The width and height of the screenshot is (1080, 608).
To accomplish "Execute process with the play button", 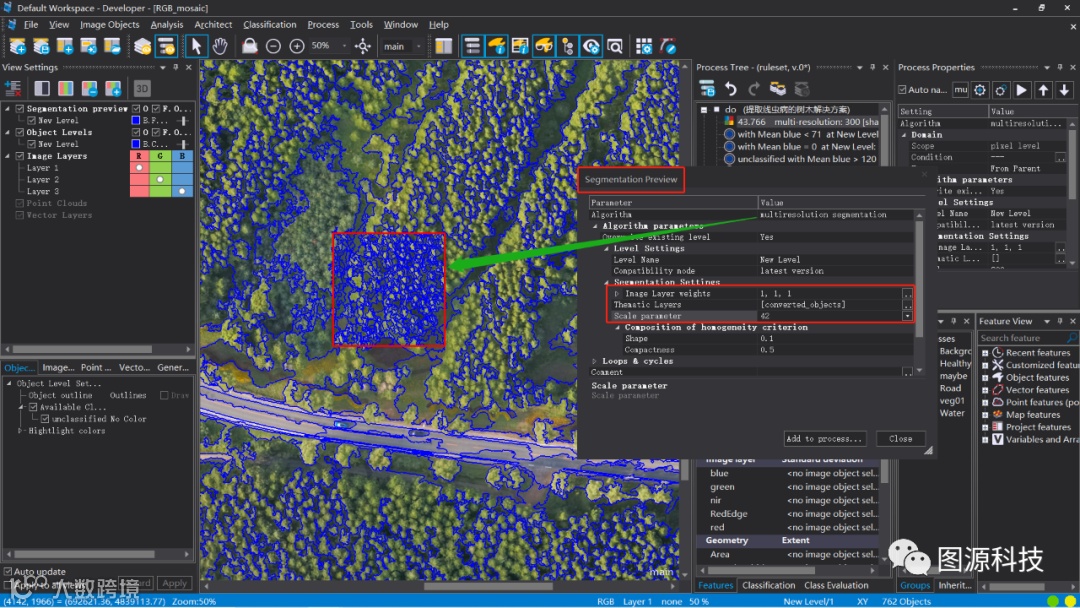I will click(x=1023, y=90).
